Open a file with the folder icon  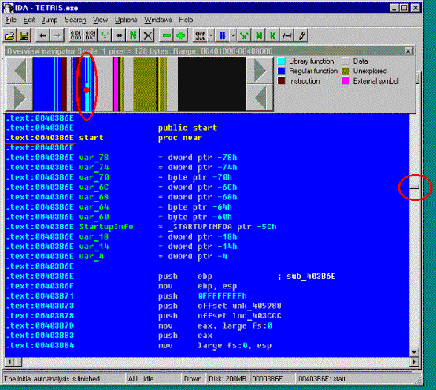(10, 35)
